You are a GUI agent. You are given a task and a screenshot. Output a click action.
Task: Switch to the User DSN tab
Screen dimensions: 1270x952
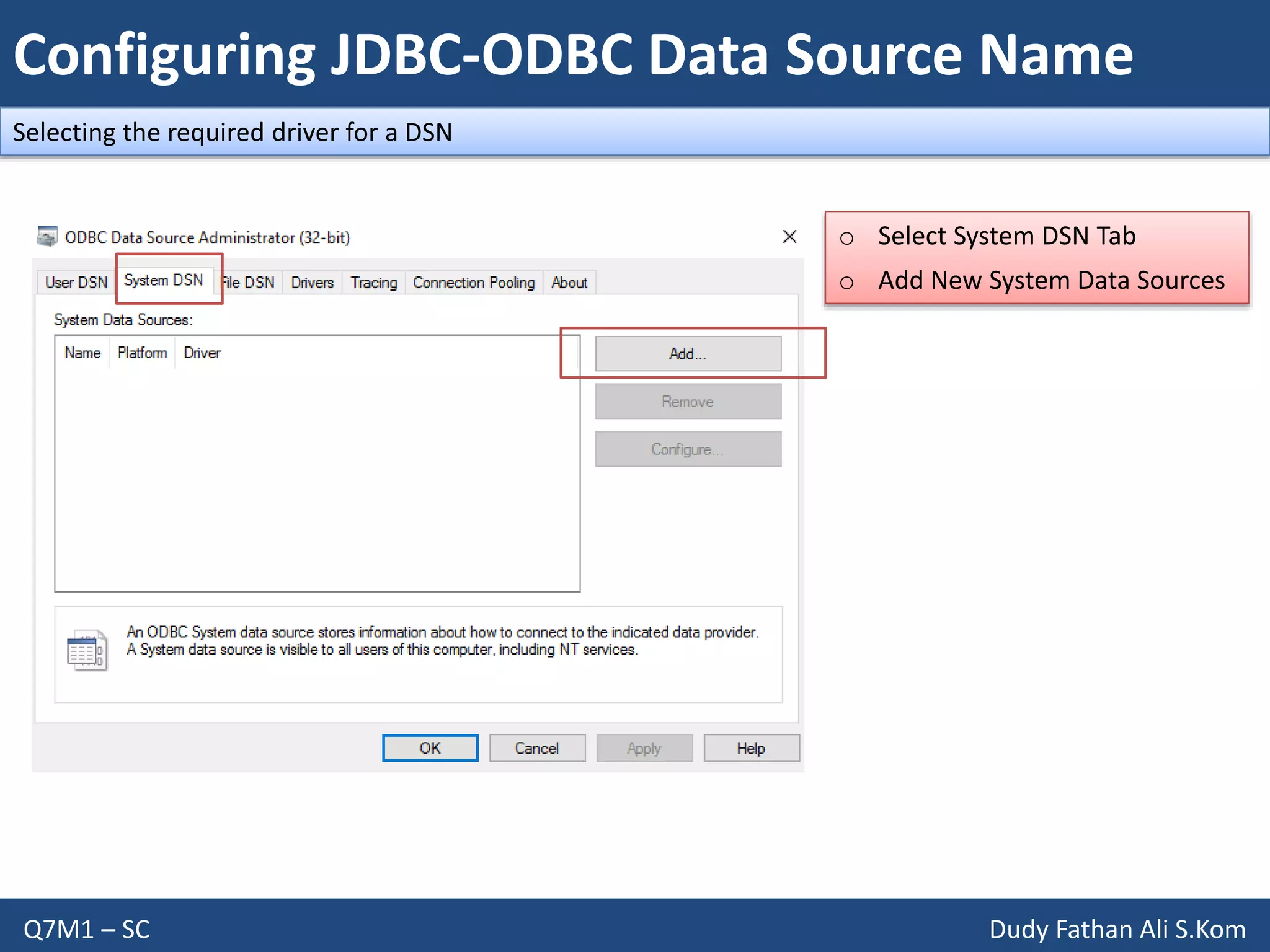pos(76,283)
